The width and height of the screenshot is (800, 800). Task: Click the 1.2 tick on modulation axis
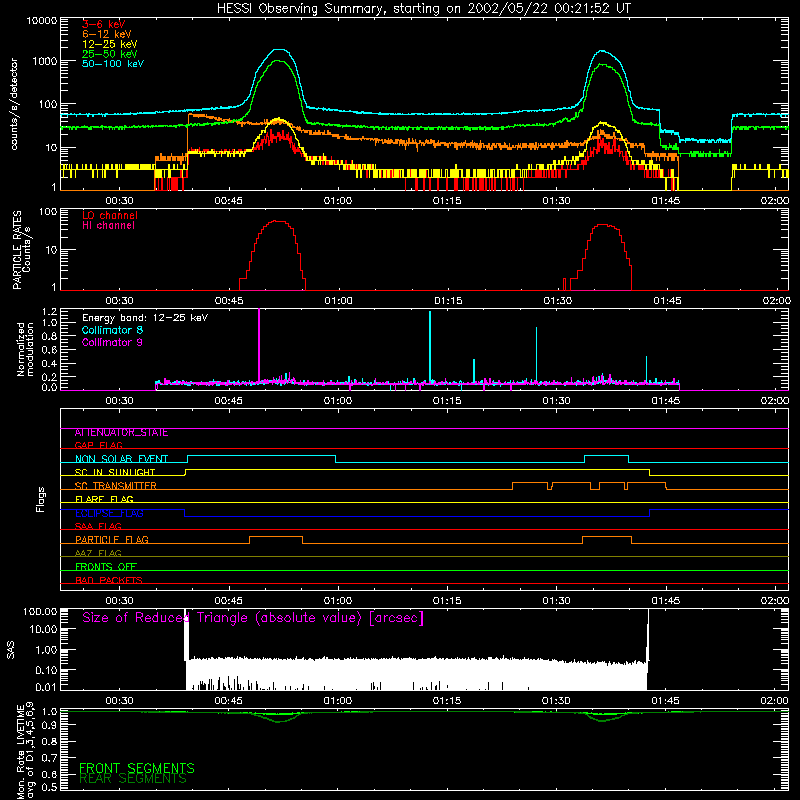click(x=49, y=311)
